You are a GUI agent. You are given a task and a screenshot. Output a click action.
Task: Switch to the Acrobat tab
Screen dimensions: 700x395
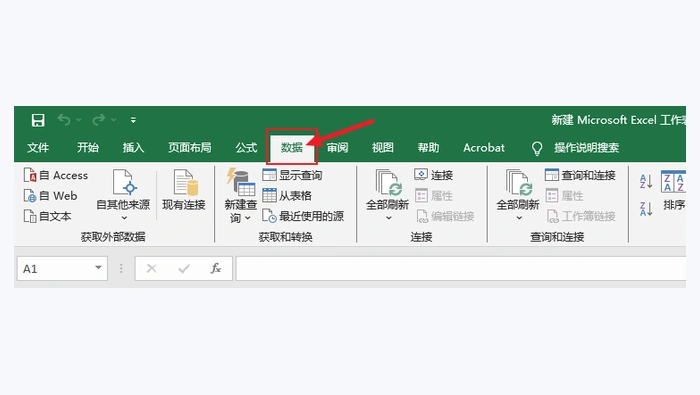click(x=484, y=148)
